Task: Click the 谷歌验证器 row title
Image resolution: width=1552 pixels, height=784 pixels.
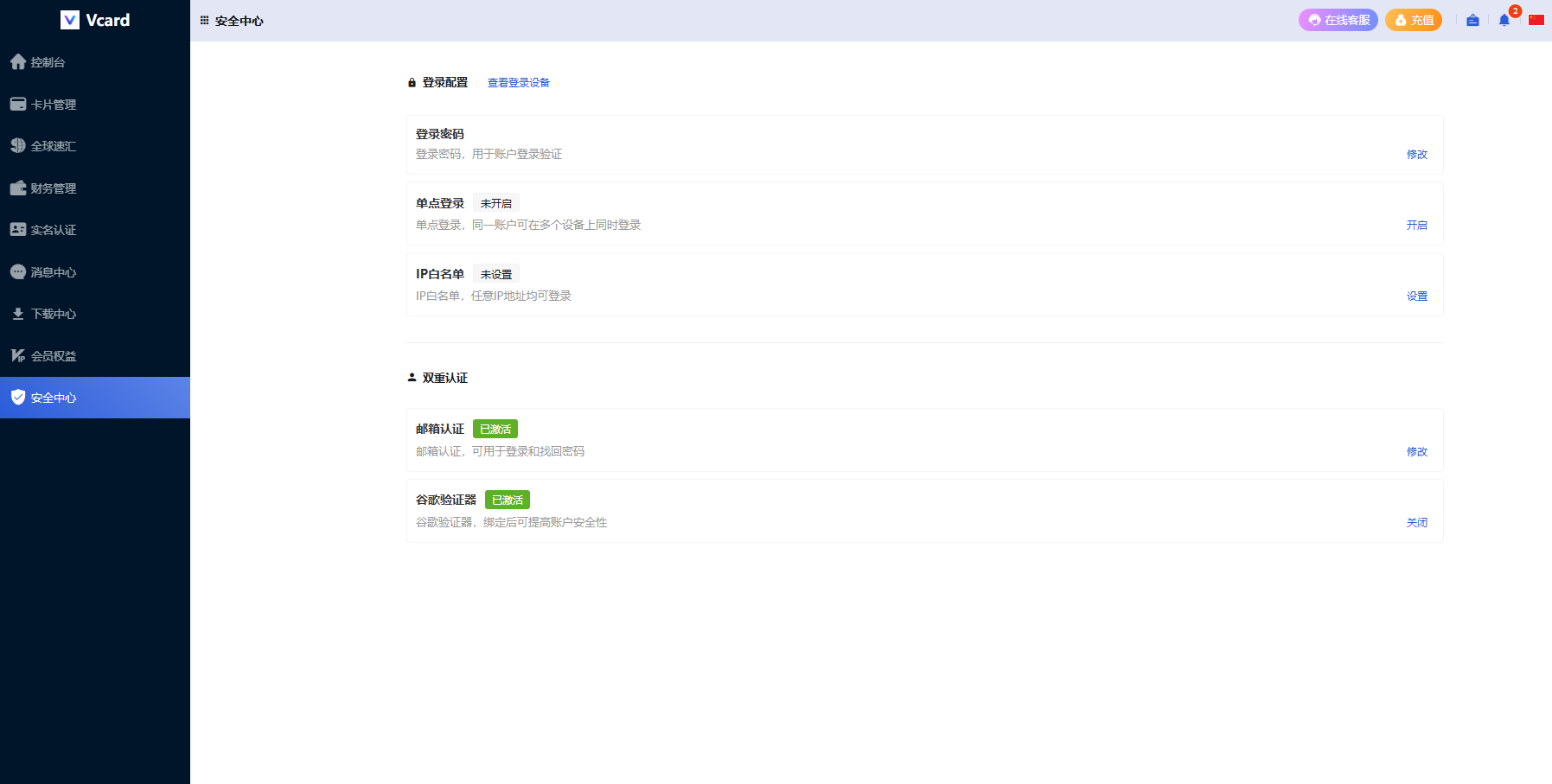Action: click(446, 500)
